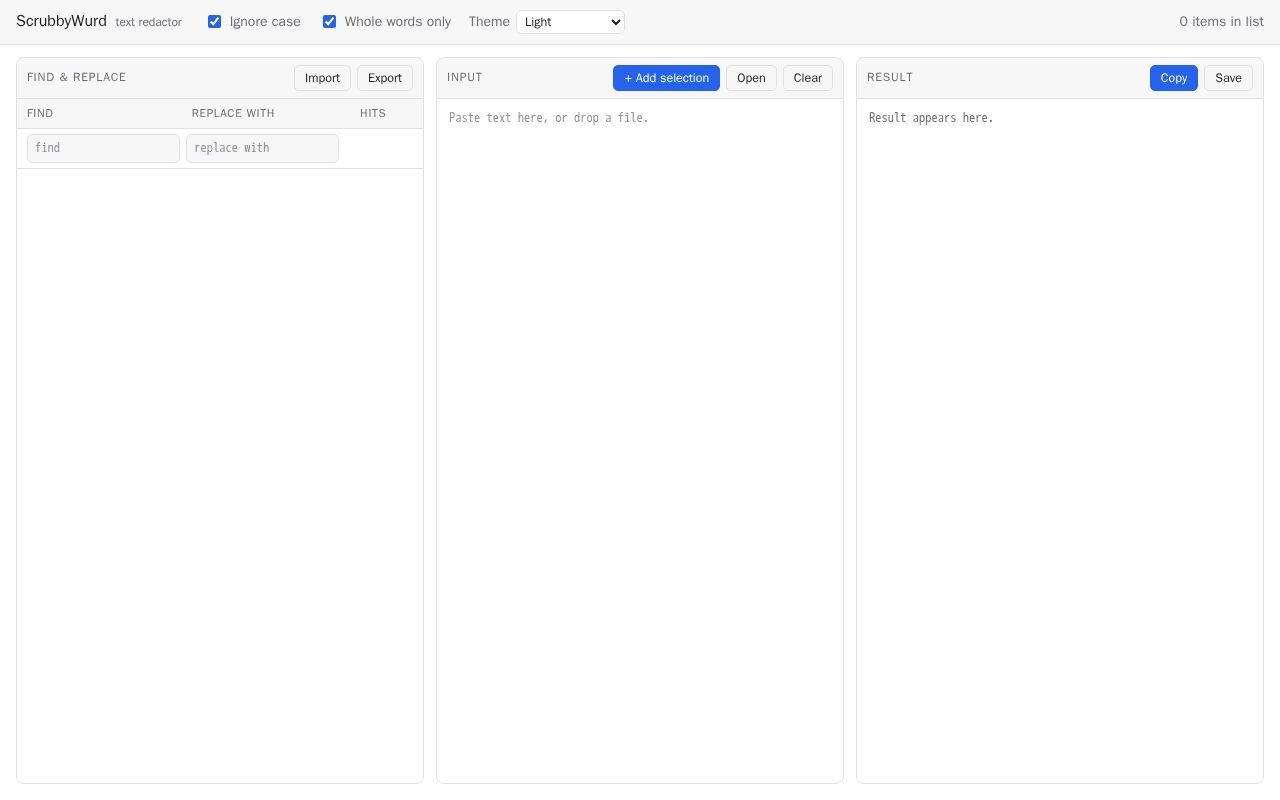Save the result to file
This screenshot has height=800, width=1280.
point(1228,78)
